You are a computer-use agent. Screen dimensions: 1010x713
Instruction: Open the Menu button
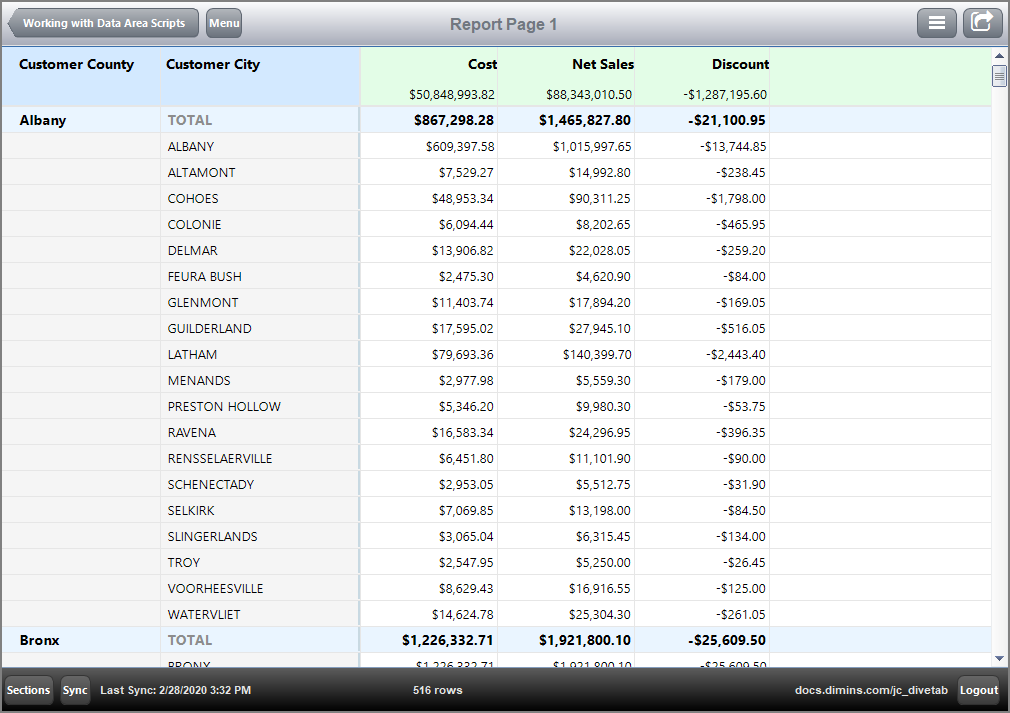(223, 22)
